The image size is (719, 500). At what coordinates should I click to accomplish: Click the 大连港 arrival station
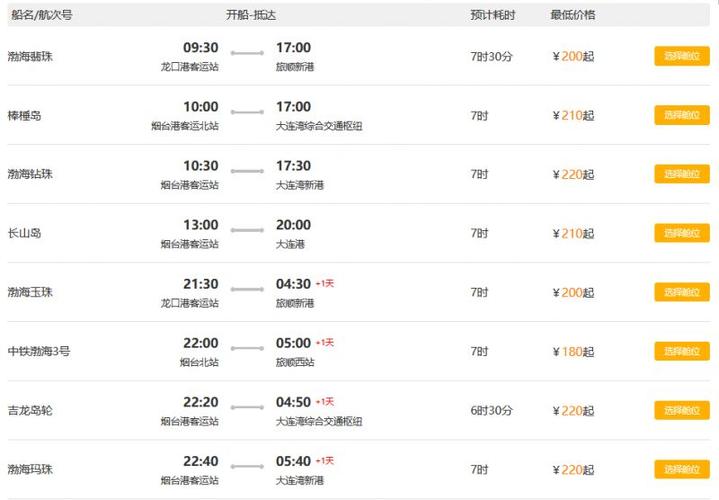289,243
